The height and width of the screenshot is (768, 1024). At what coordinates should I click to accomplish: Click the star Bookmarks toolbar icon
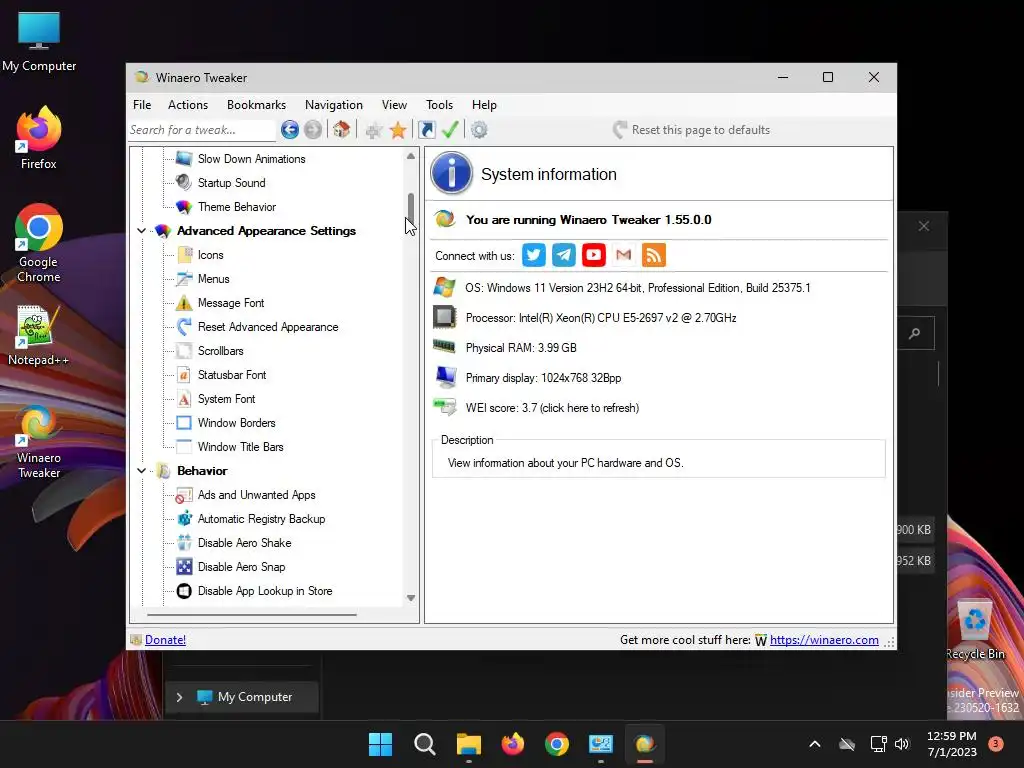click(398, 130)
